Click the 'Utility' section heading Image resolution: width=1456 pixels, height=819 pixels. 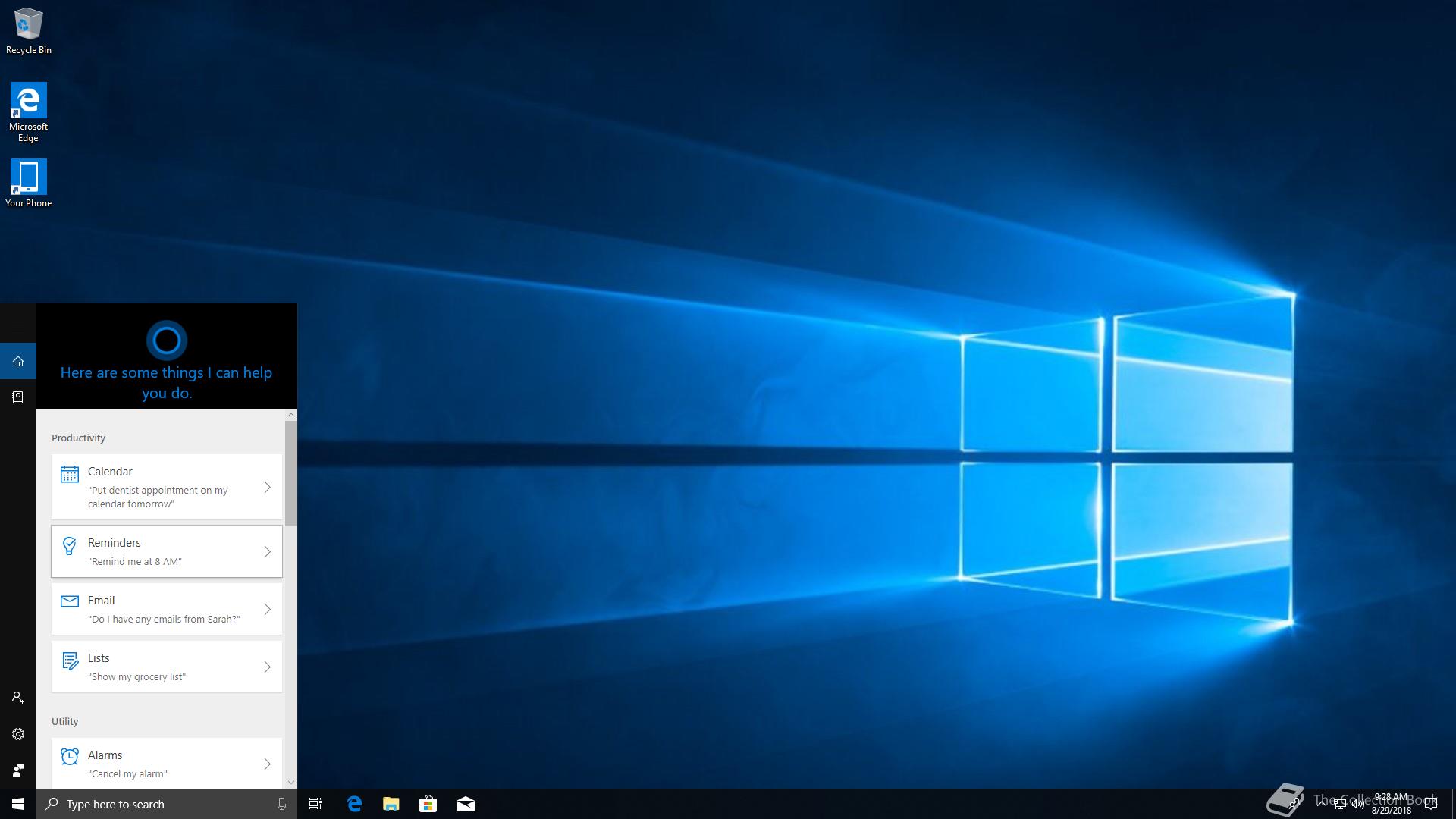[x=65, y=722]
